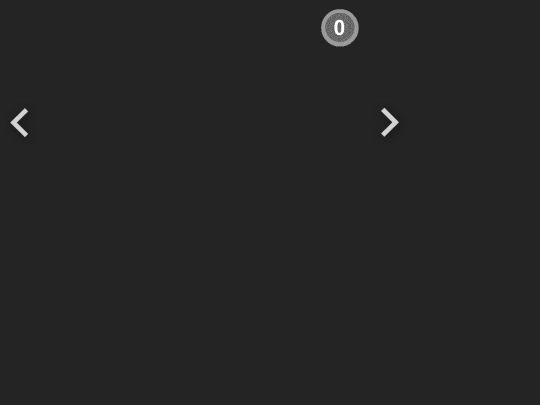This screenshot has width=540, height=405.
Task: Step forward using the greater-than chevron
Action: (x=390, y=122)
